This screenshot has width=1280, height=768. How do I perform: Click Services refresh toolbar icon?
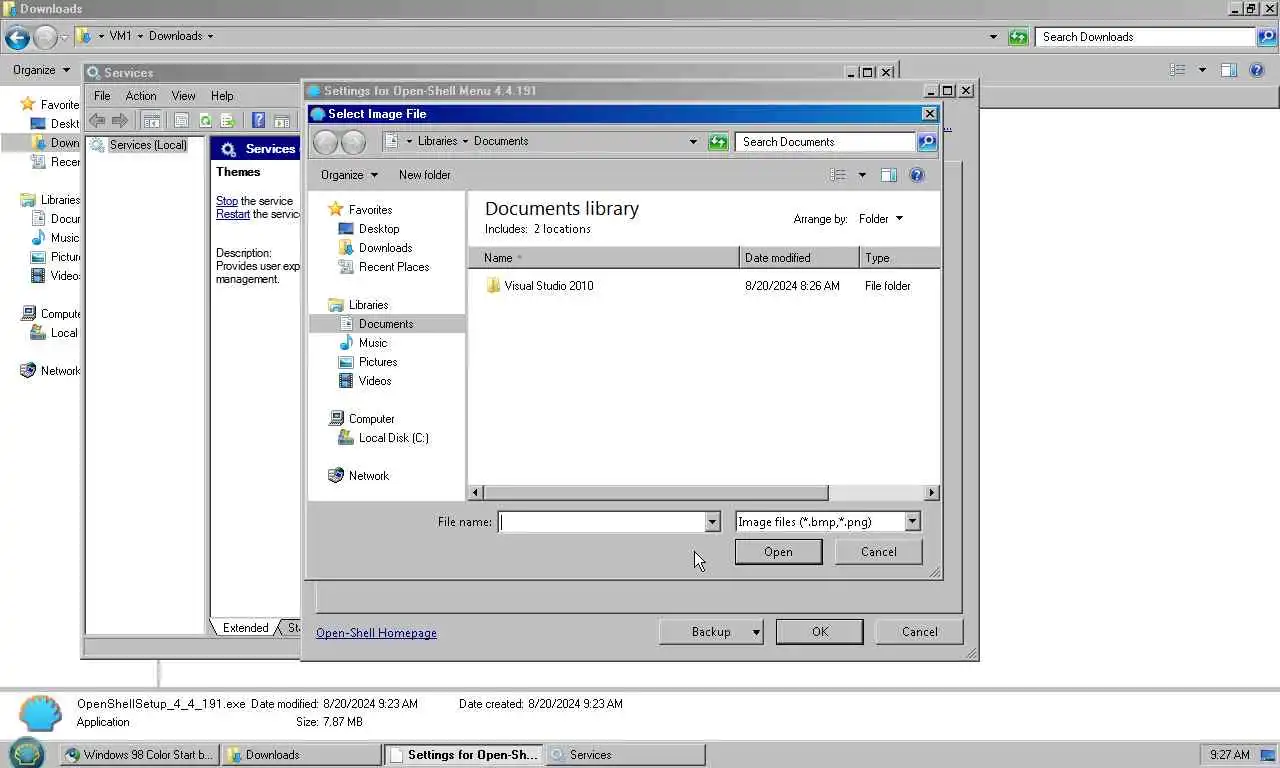(x=204, y=121)
